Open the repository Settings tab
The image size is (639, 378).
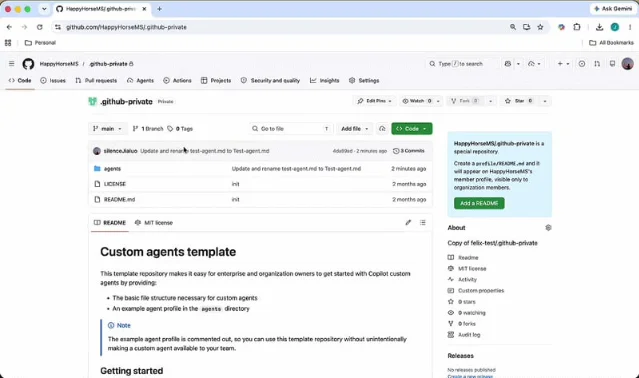(x=364, y=81)
